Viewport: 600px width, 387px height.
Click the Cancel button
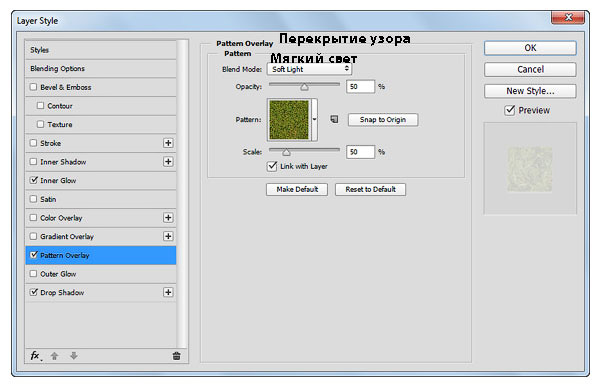pos(530,70)
